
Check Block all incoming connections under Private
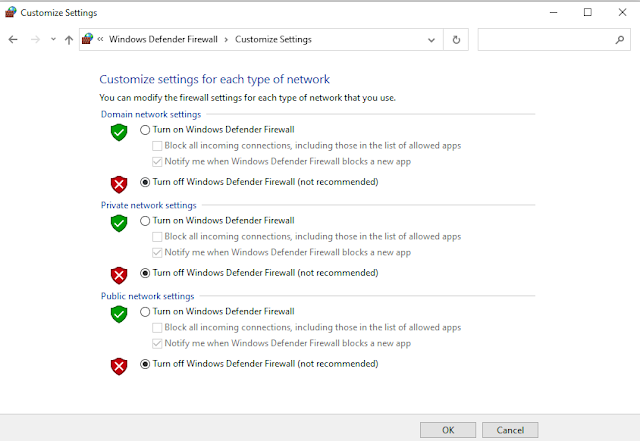157,237
